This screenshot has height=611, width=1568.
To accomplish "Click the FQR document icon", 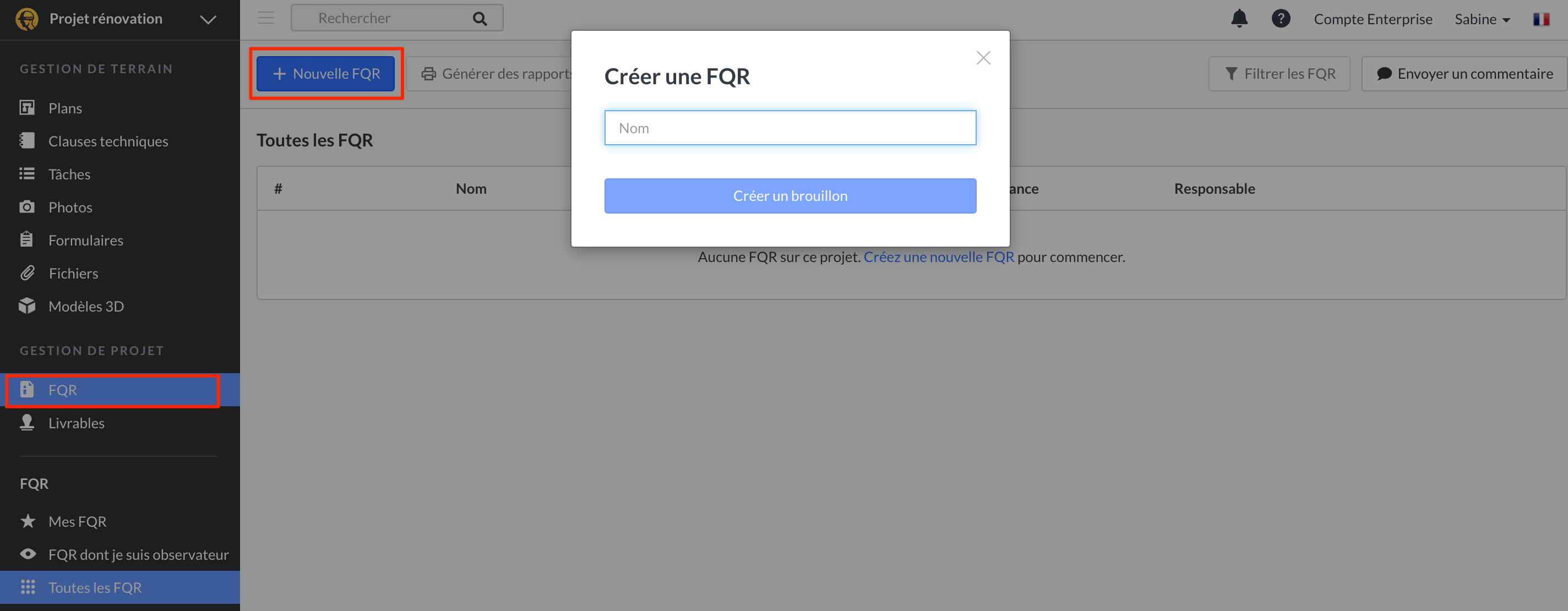I will [x=27, y=389].
